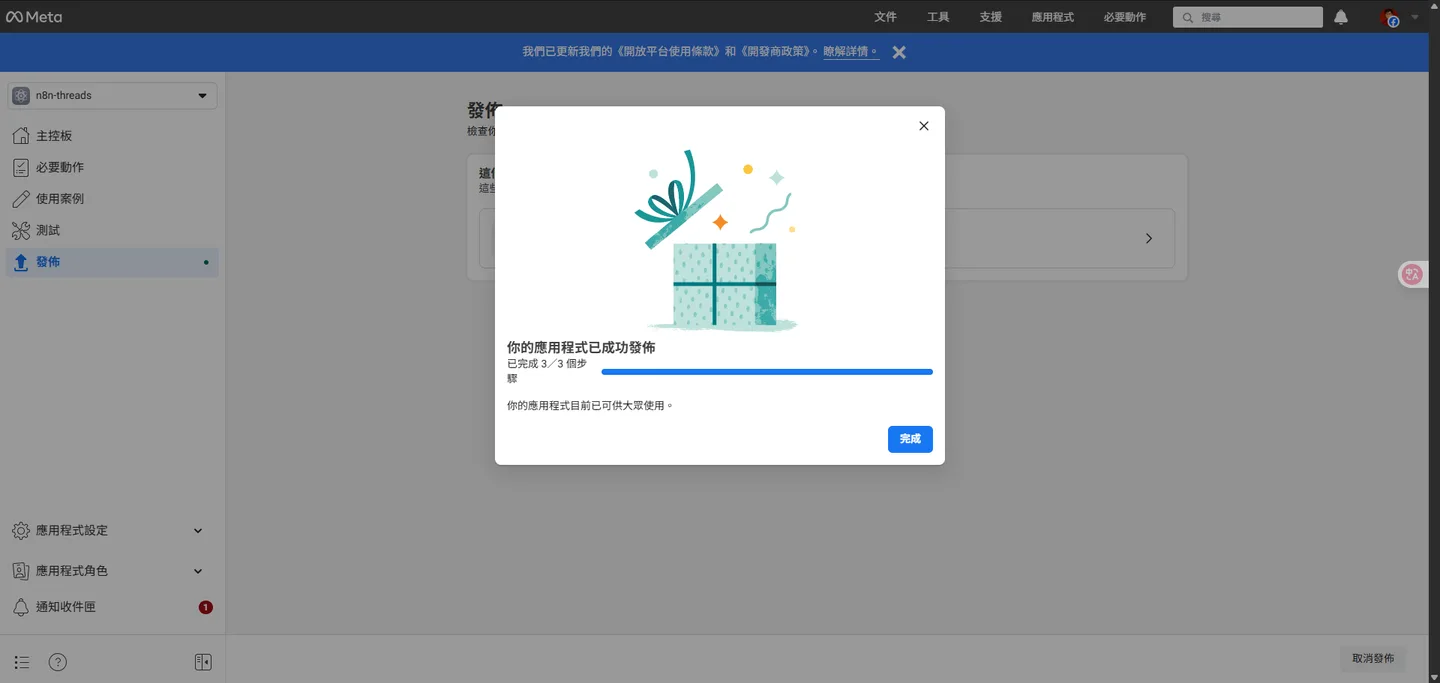Viewport: 1440px width, 683px height.
Task: Click the 完成 button in dialog
Action: pos(910,439)
